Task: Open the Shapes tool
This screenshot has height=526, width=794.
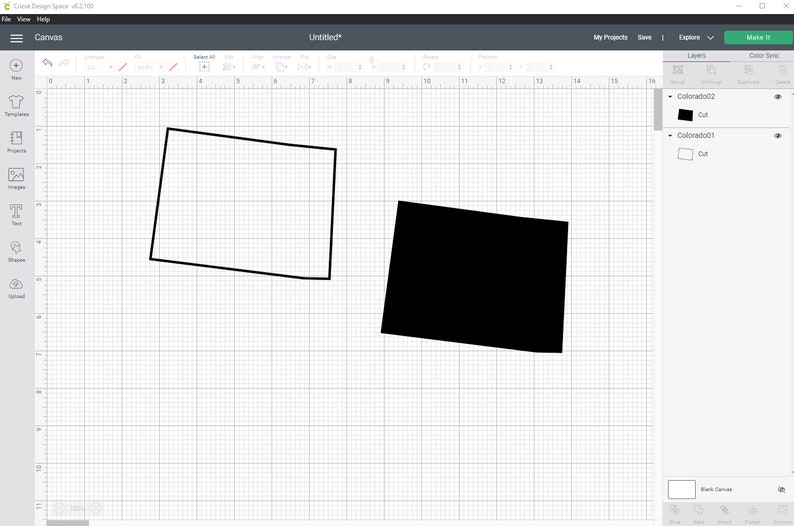Action: (16, 251)
